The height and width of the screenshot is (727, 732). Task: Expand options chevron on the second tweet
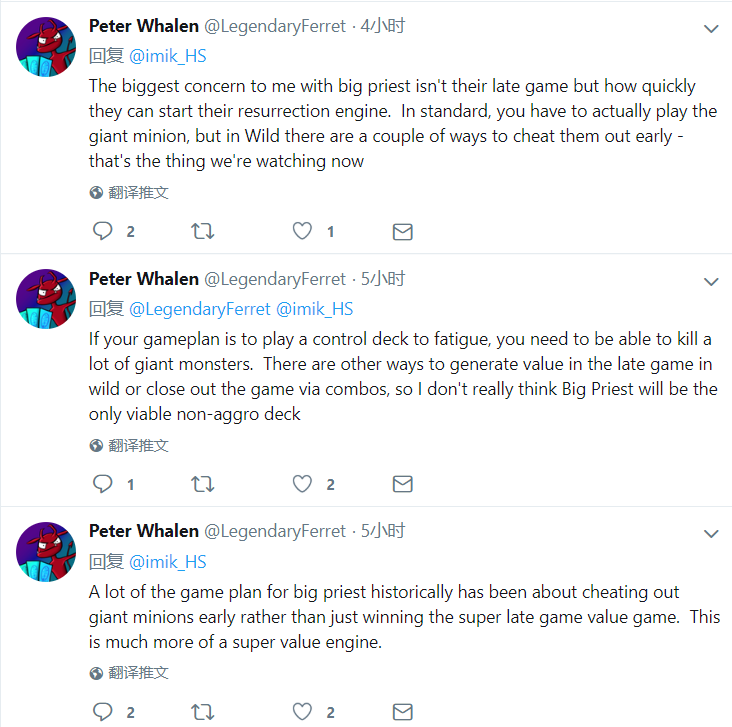click(711, 282)
